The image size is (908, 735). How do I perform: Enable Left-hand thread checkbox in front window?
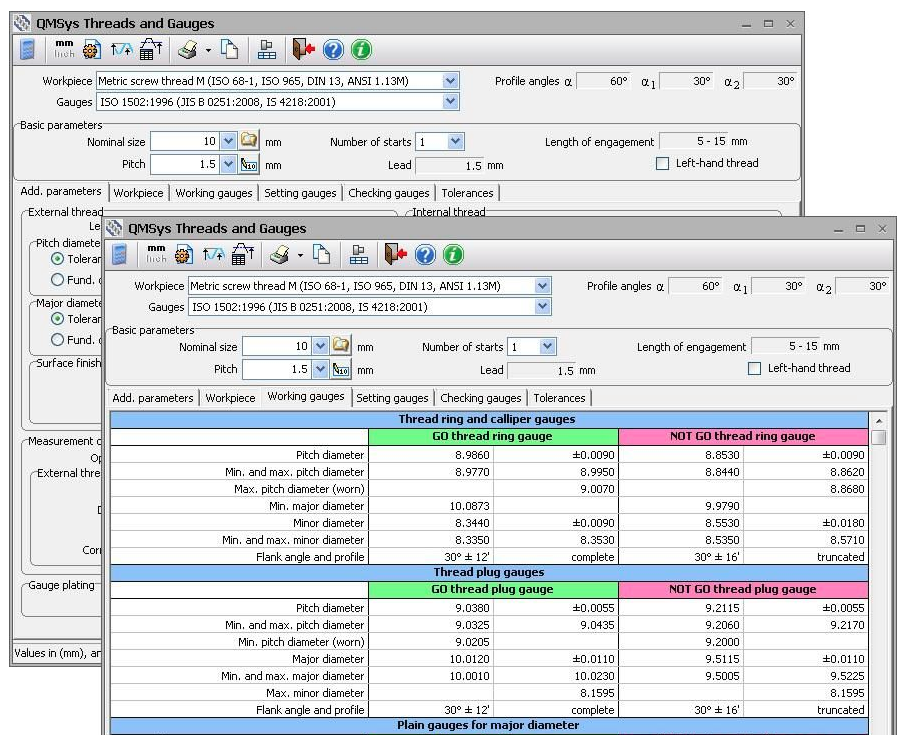pyautogui.click(x=755, y=368)
